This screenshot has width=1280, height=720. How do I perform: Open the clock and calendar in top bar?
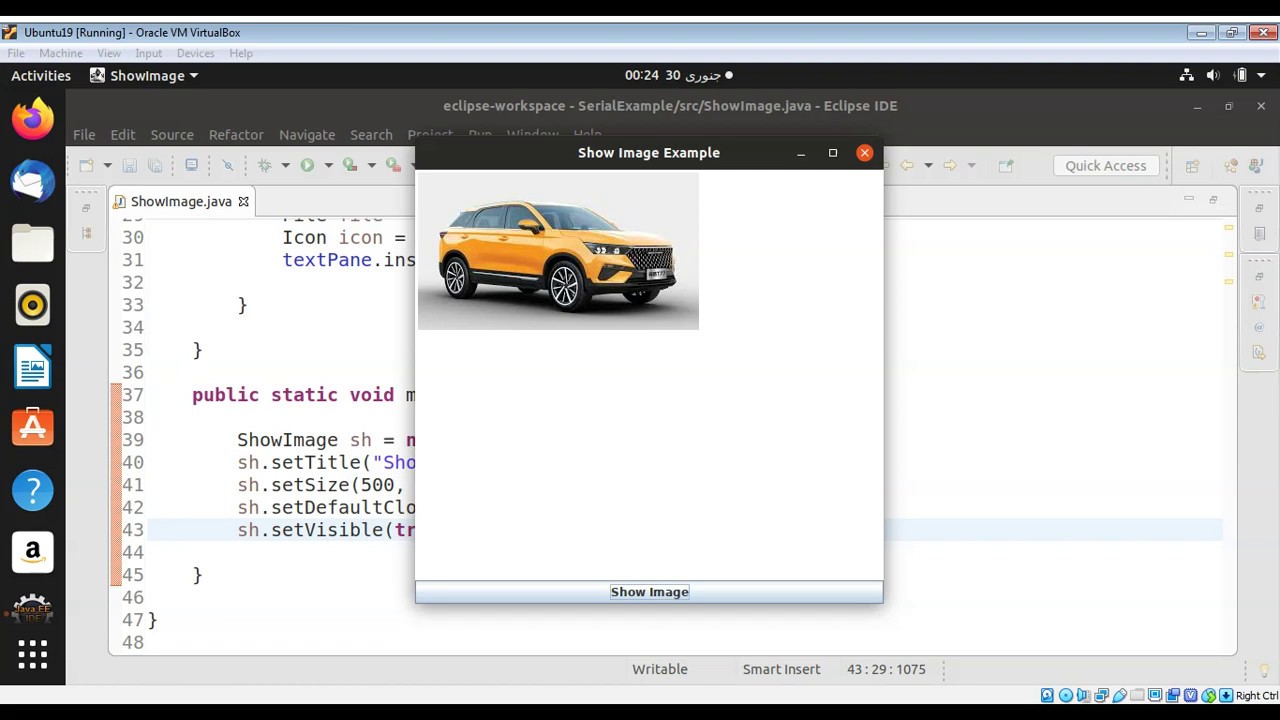click(678, 75)
